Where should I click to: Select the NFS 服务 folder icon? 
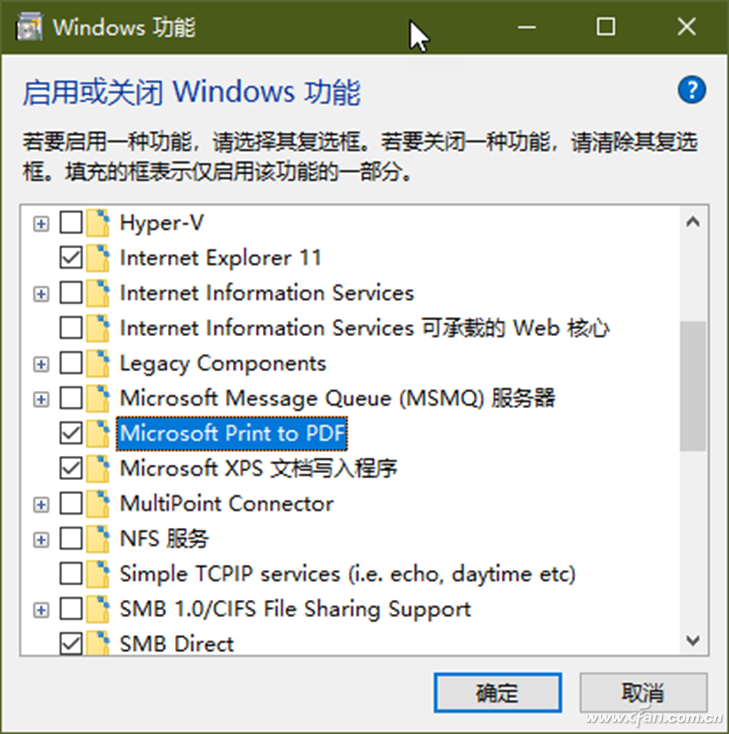click(98, 539)
